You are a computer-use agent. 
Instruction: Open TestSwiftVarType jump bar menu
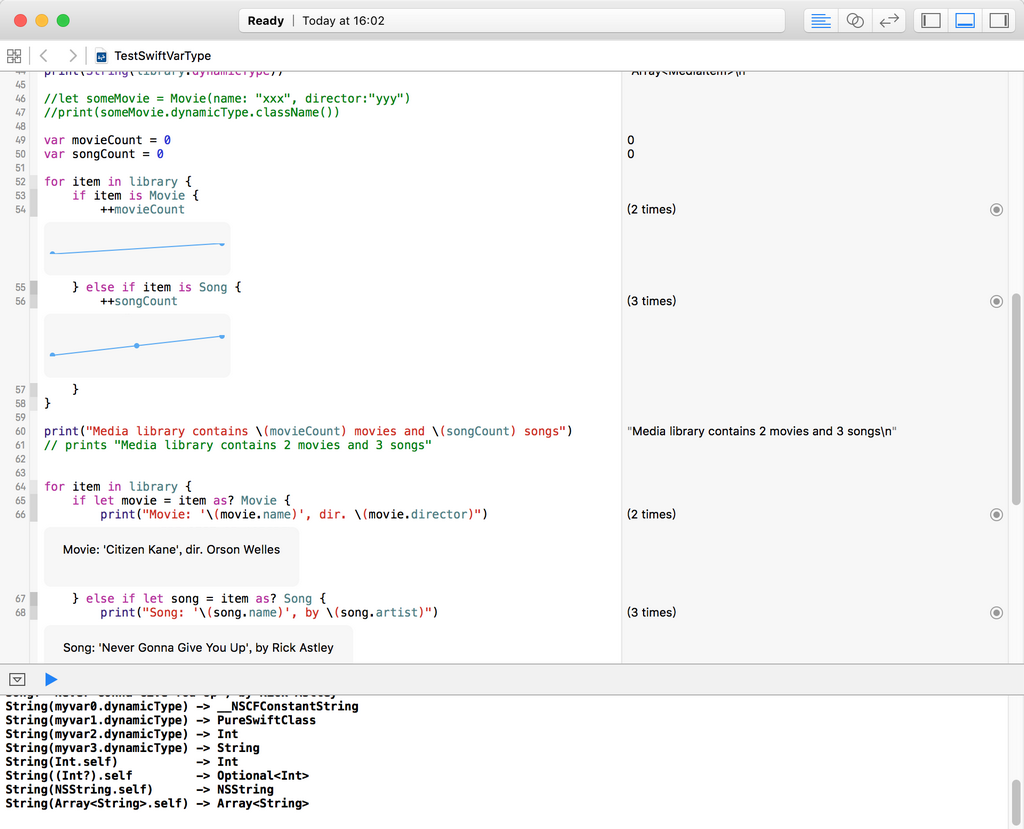pyautogui.click(x=162, y=56)
